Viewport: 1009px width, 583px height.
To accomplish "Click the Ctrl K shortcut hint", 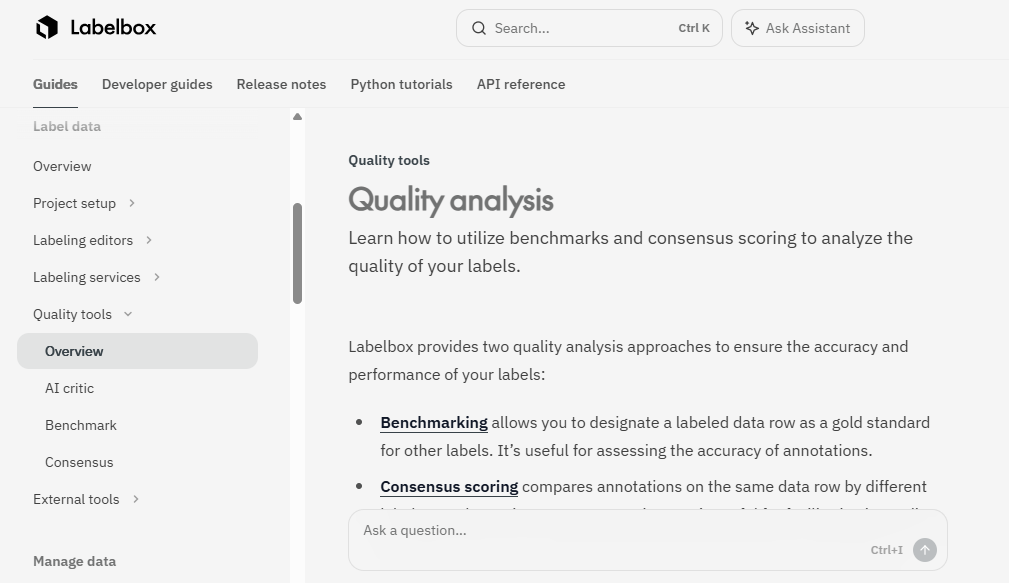I will [694, 28].
